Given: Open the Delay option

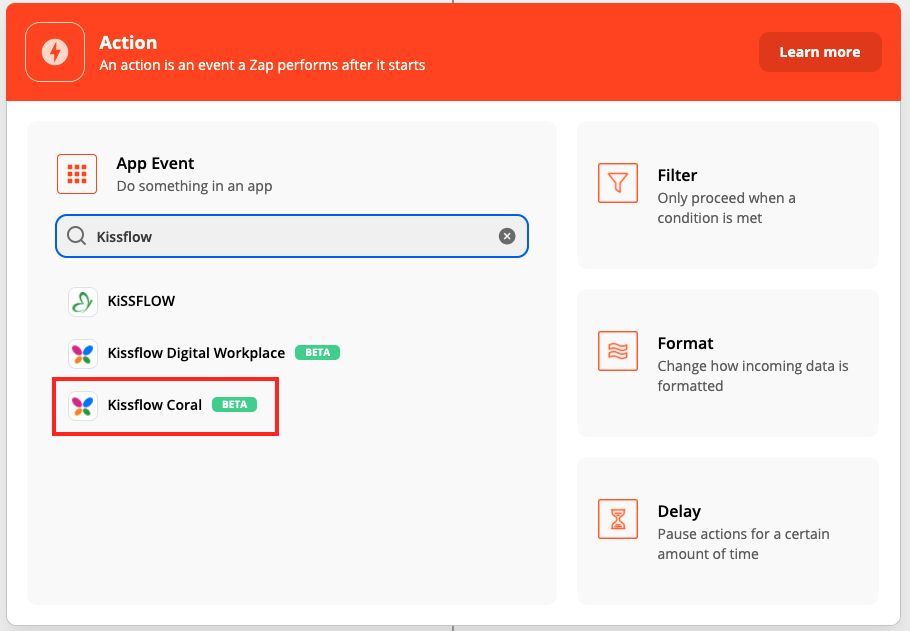Looking at the screenshot, I should point(728,531).
